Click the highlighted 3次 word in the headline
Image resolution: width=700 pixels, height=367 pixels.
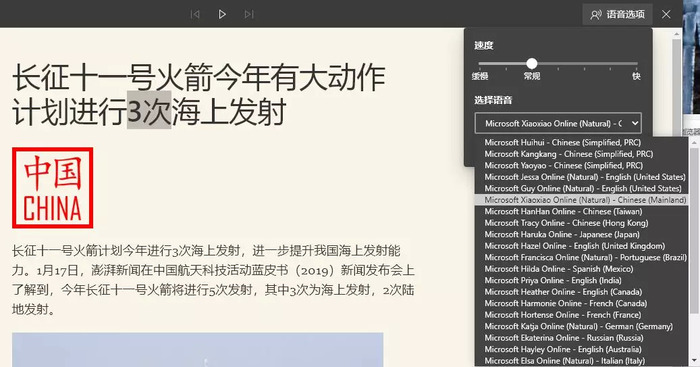[x=149, y=111]
